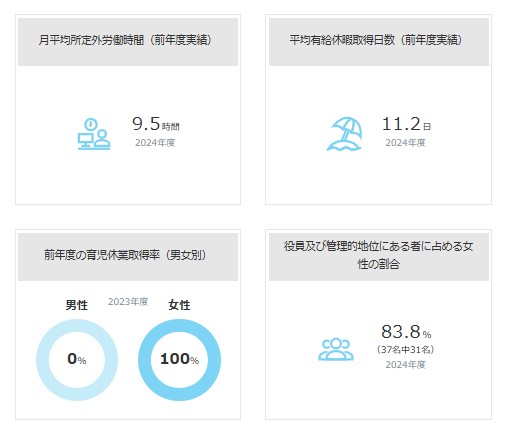This screenshot has width=513, height=427.
Task: Click the 2023年度 label
Action: (128, 302)
